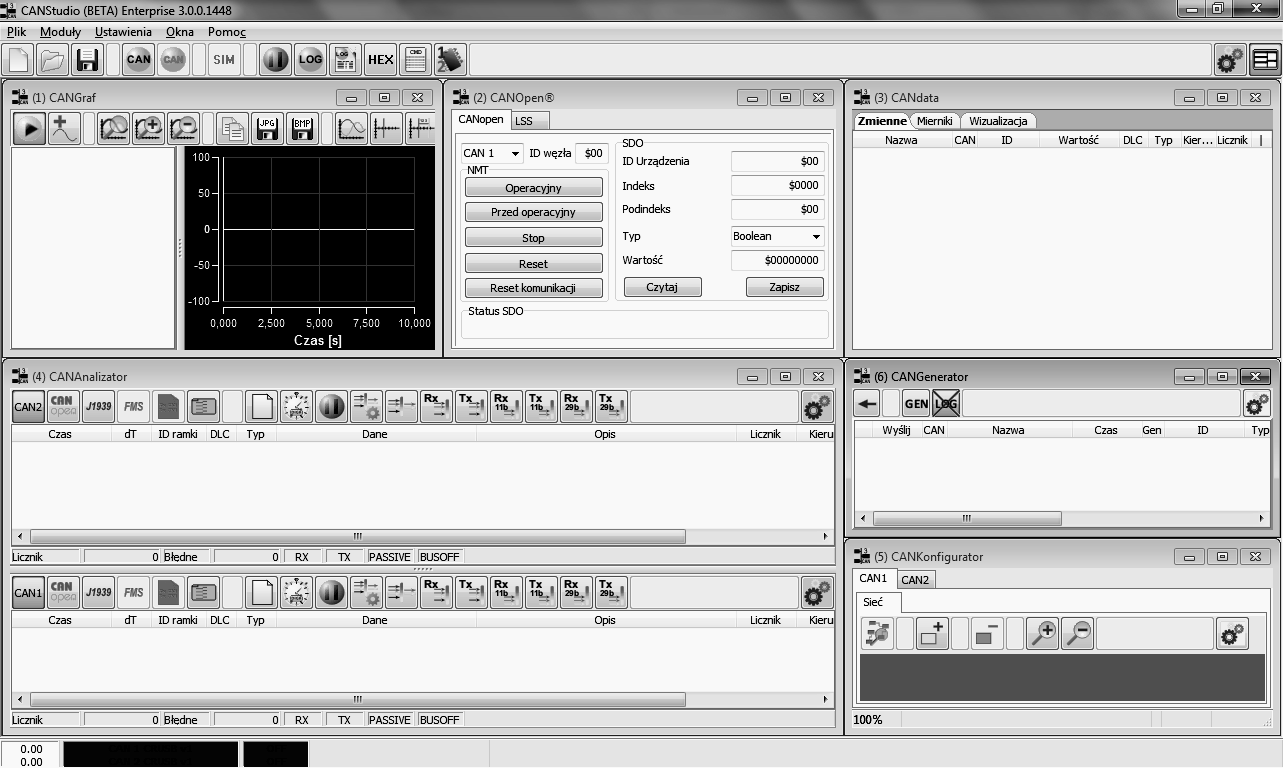The image size is (1283, 768).
Task: Click the pause icon in main toolbar
Action: [x=276, y=60]
